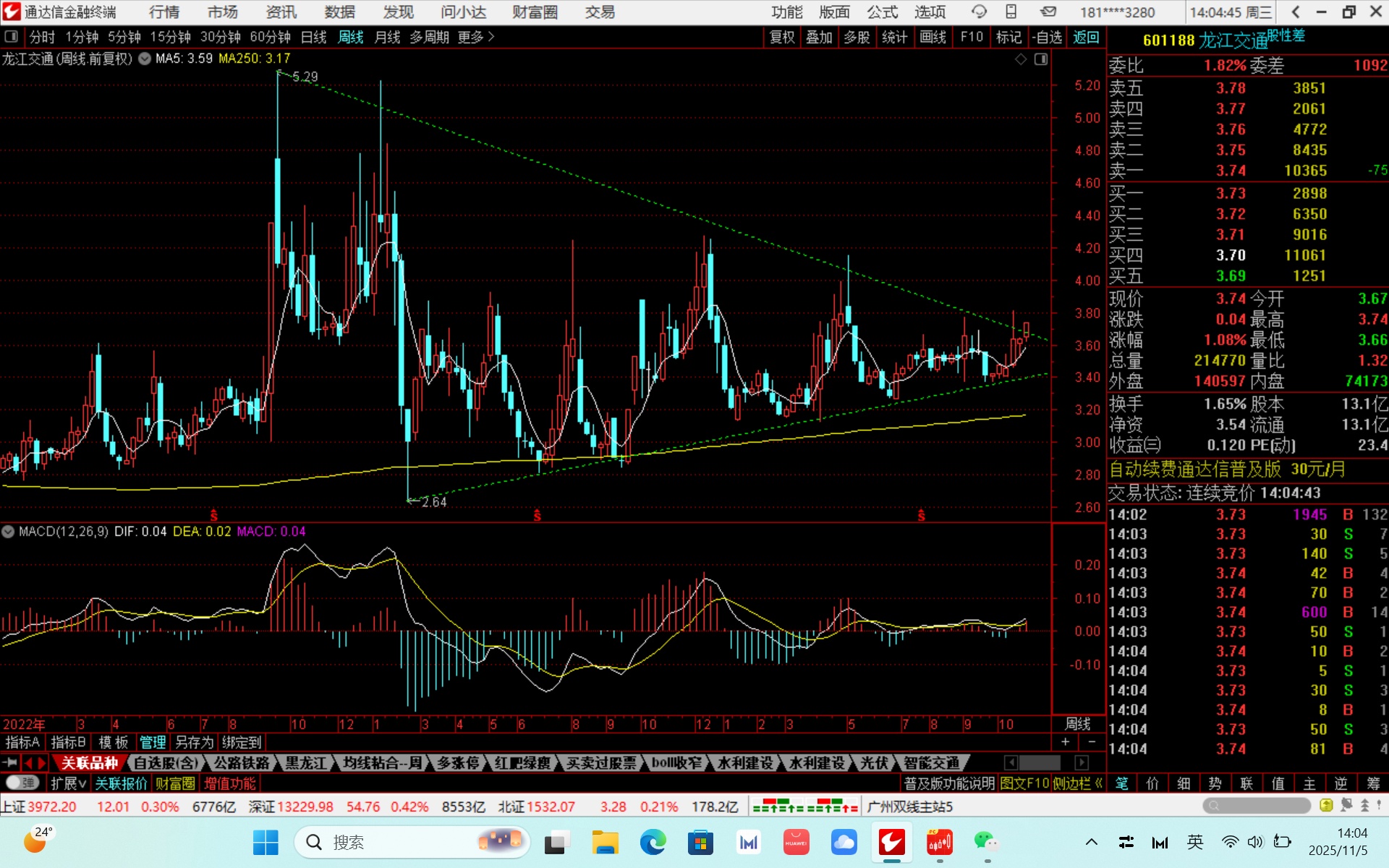Click the 复权 button
Screen dimensions: 1389x868
782,37
